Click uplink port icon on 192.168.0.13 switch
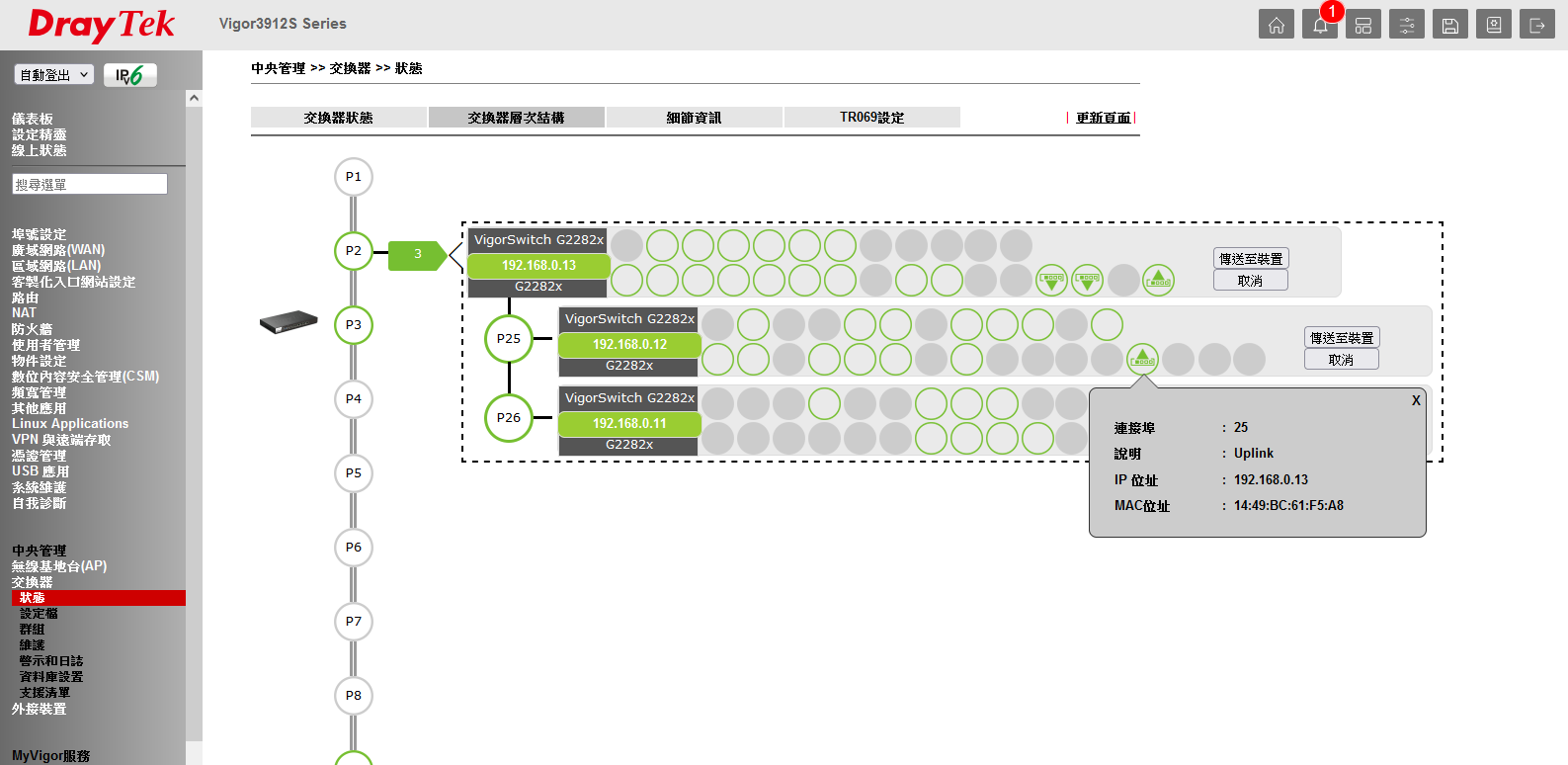 tap(1158, 281)
